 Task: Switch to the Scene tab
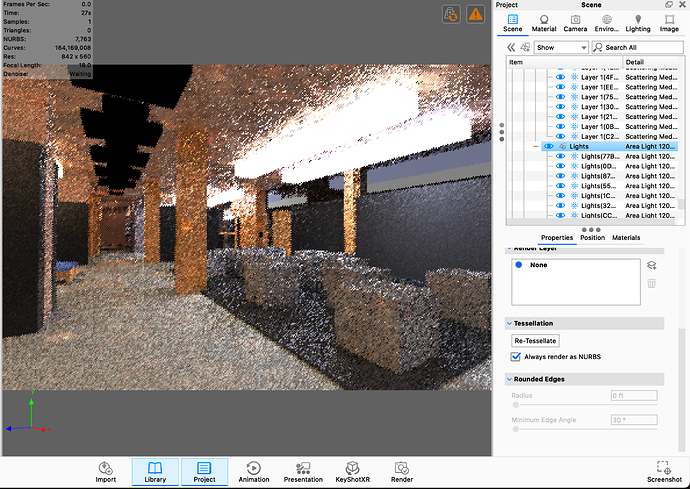tap(513, 23)
